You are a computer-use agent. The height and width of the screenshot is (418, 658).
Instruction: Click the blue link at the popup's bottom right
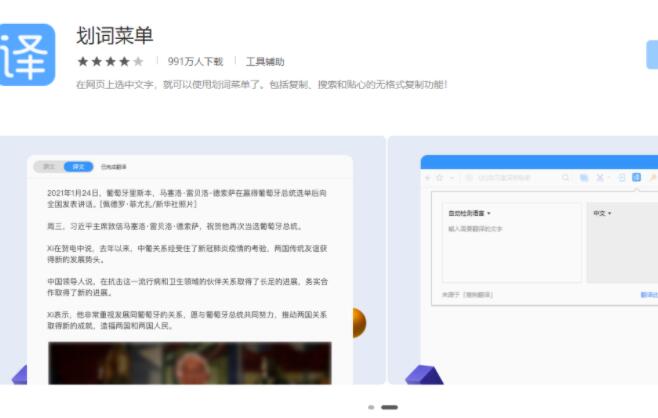649,295
